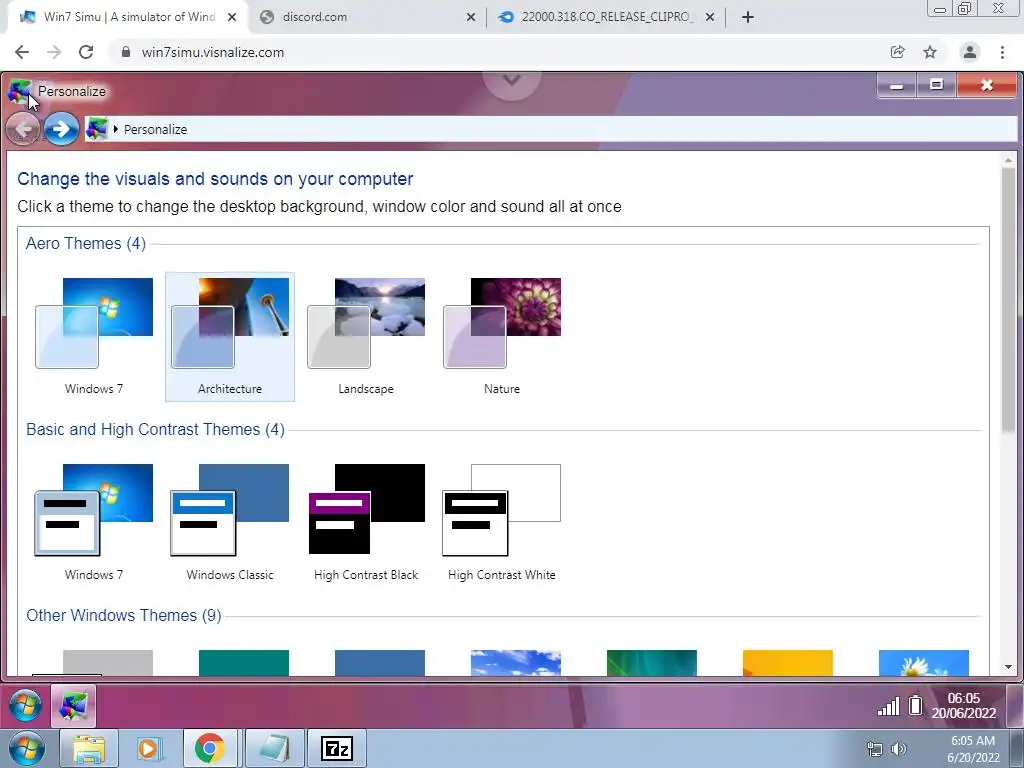Viewport: 1024px width, 768px height.
Task: Select the teal theme thumbnail under Other Windows Themes
Action: tap(244, 663)
